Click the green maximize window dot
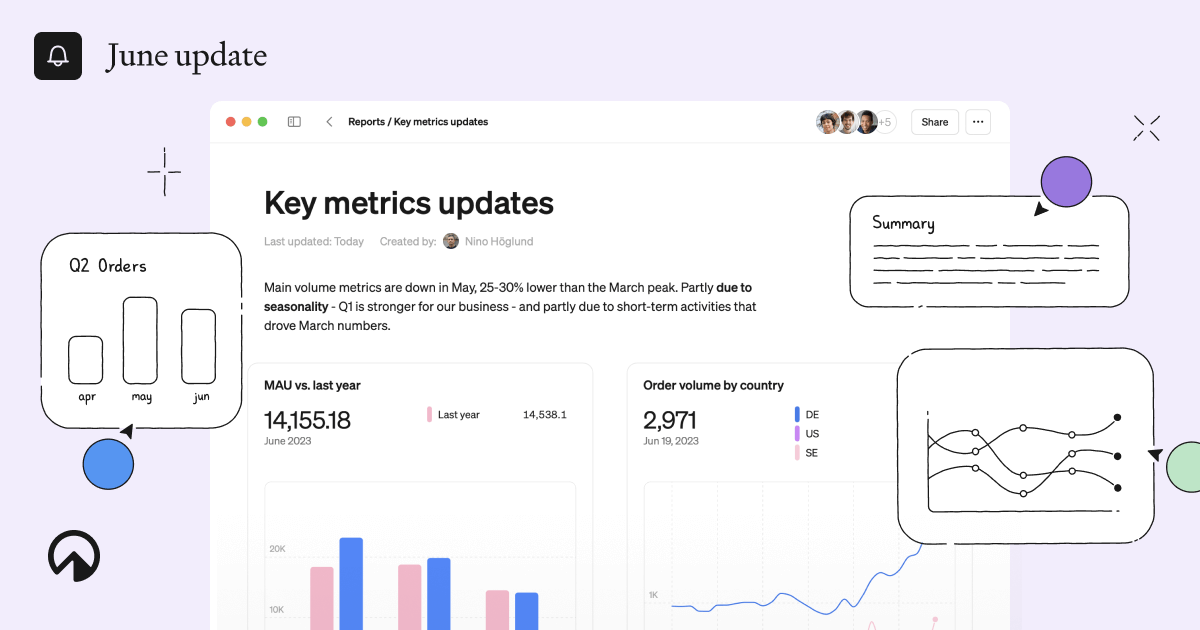 point(262,122)
